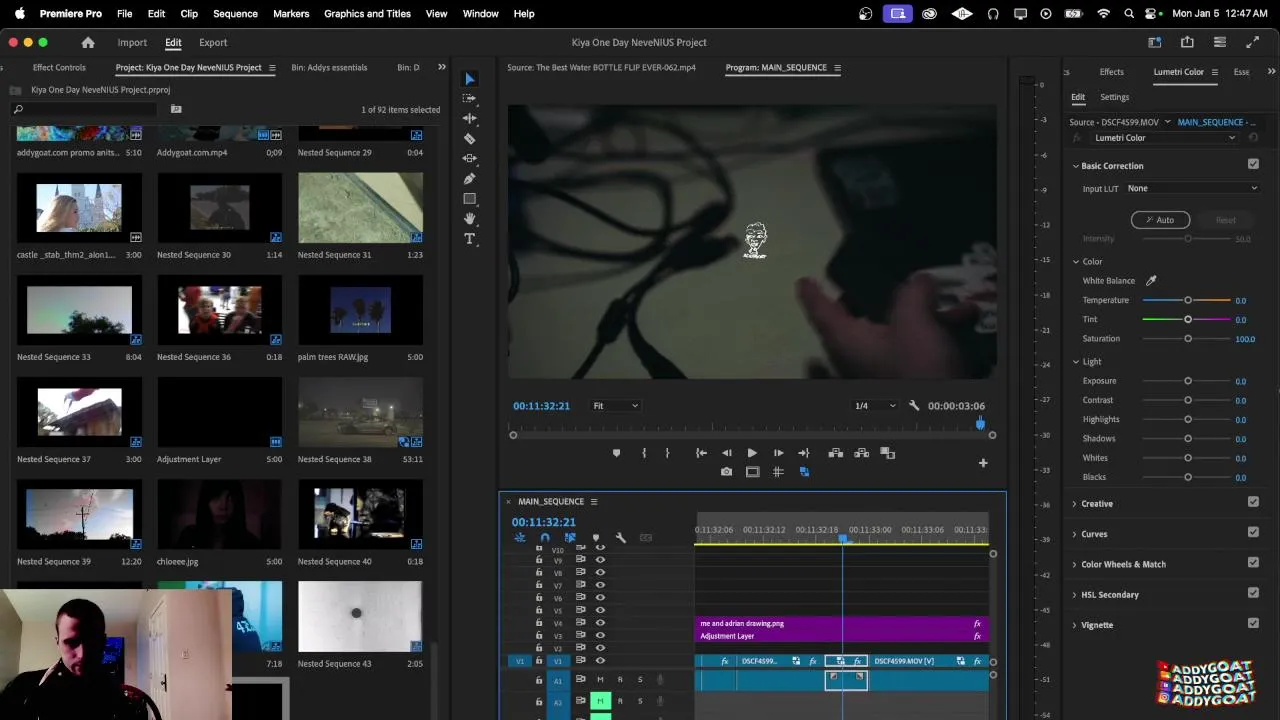The width and height of the screenshot is (1280, 720).
Task: Select the Razor tool in the toolbar
Action: (x=469, y=139)
